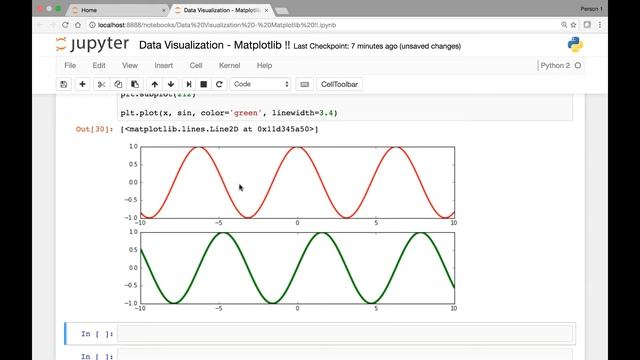Interrupt the kernel with the stop icon
This screenshot has width=640, height=360.
click(x=204, y=84)
